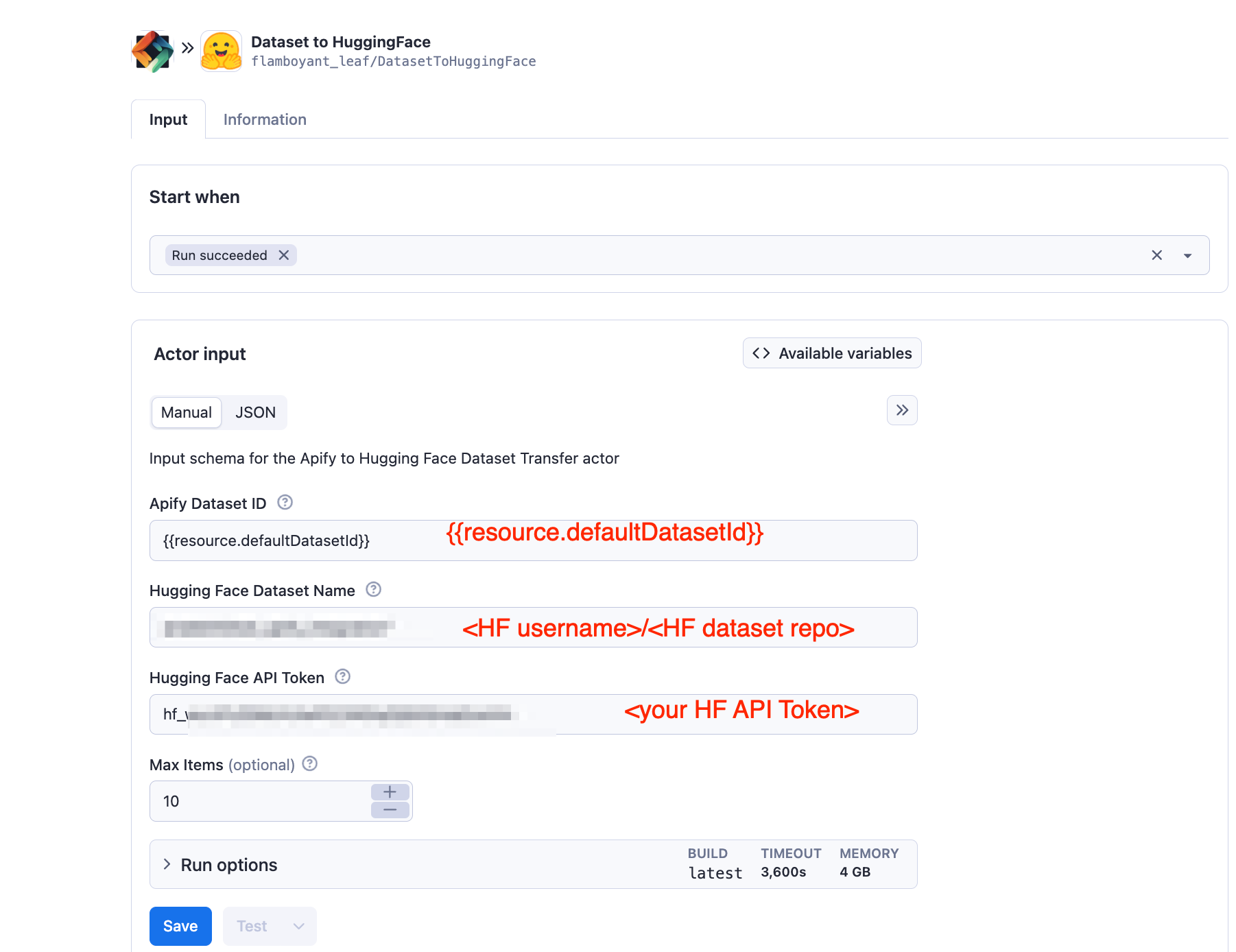This screenshot has width=1236, height=952.
Task: Collapse the input panel with double chevron
Action: pos(902,410)
